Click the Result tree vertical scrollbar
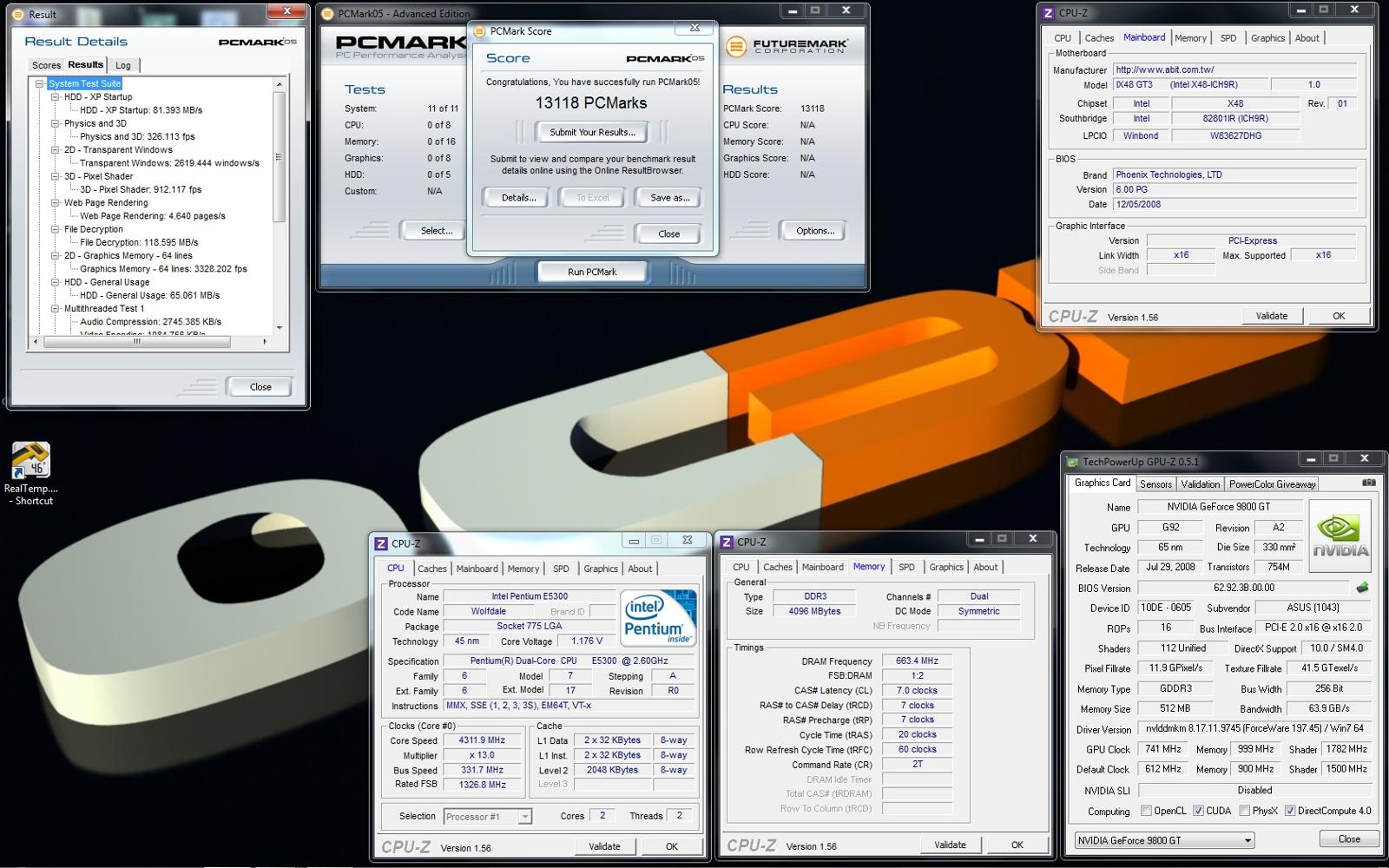 (279, 158)
